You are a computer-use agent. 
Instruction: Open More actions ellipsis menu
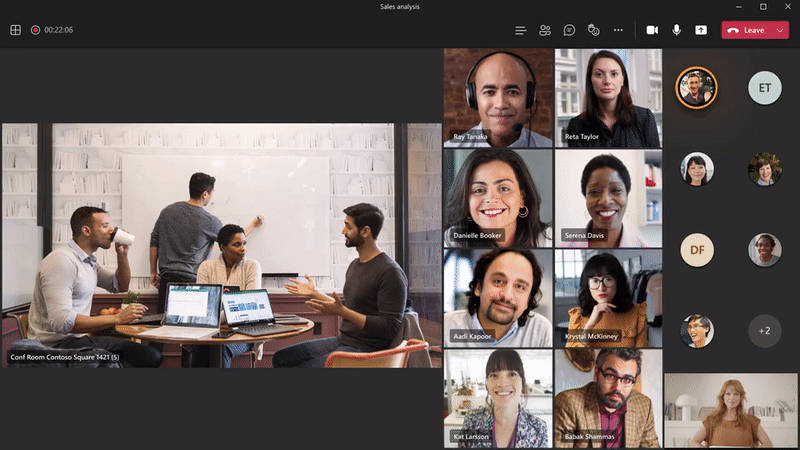(x=618, y=30)
